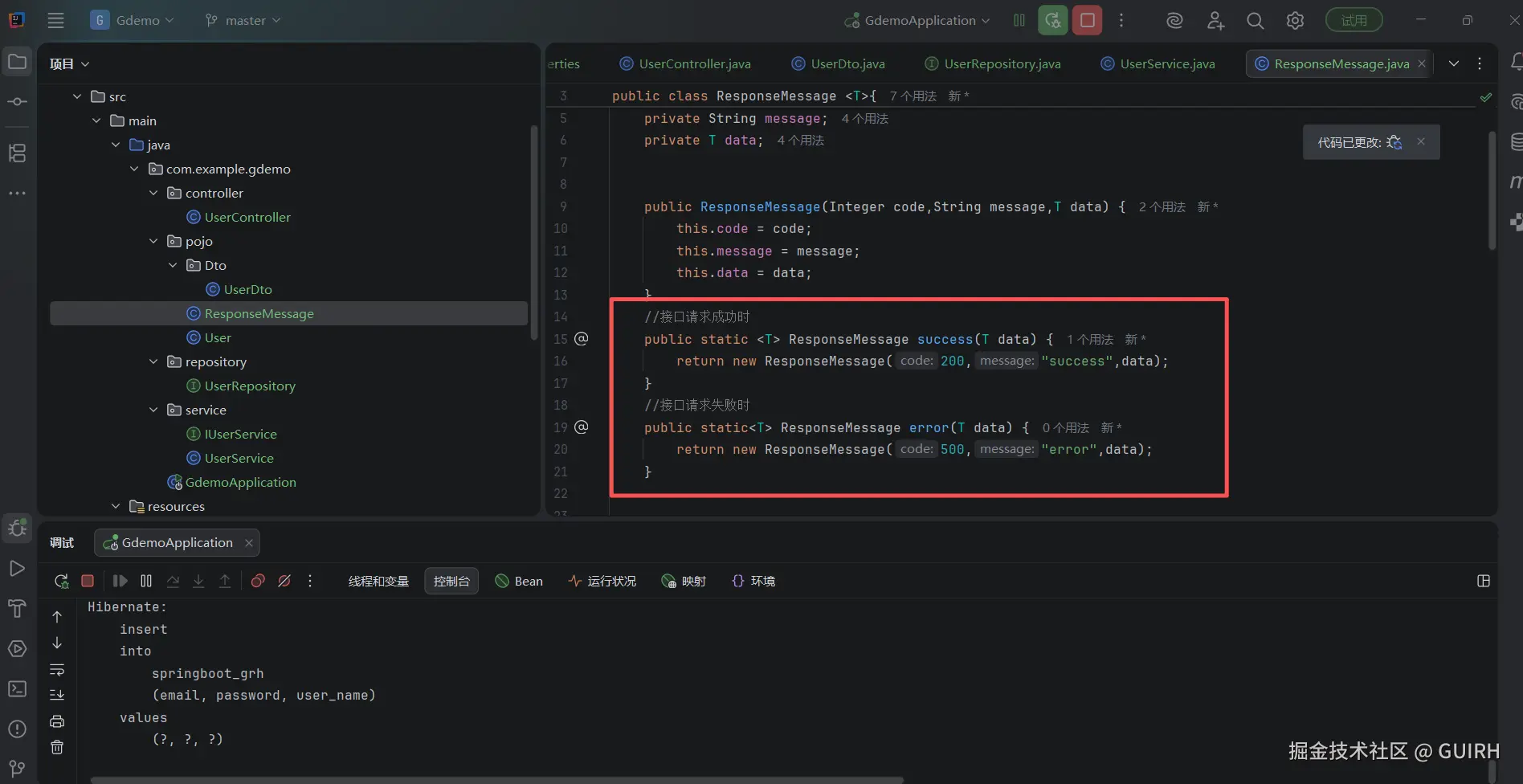Pause program in the debug toolbar
This screenshot has height=784, width=1523.
click(x=146, y=581)
